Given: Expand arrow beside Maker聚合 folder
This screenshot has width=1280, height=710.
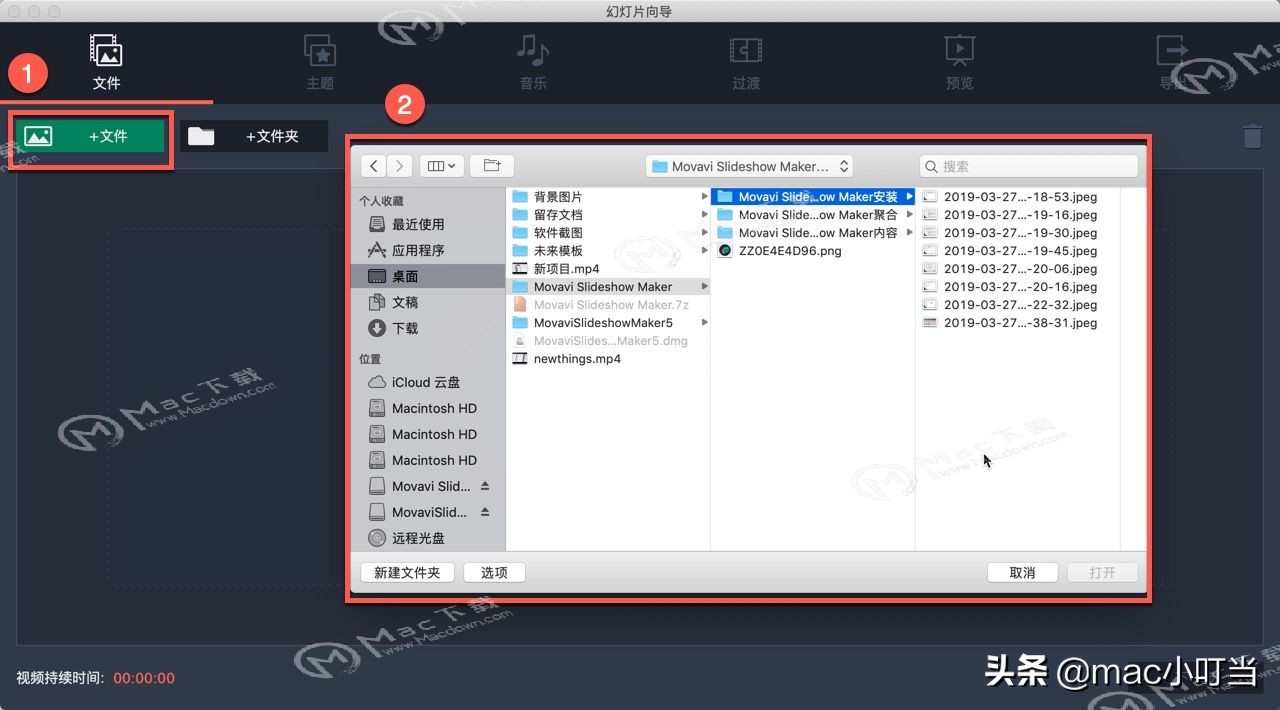Looking at the screenshot, I should (909, 215).
